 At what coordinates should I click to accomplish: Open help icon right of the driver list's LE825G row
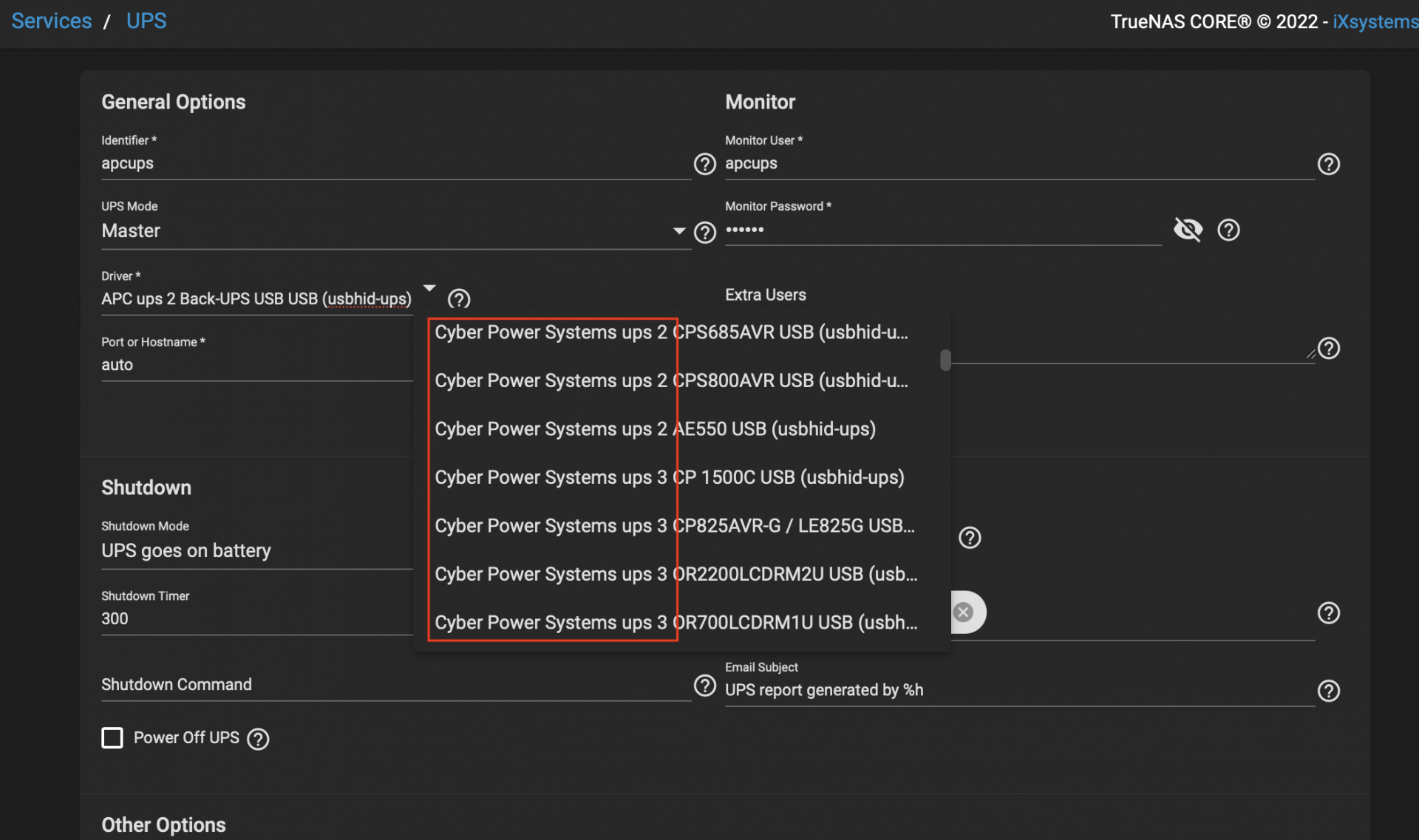tap(970, 538)
